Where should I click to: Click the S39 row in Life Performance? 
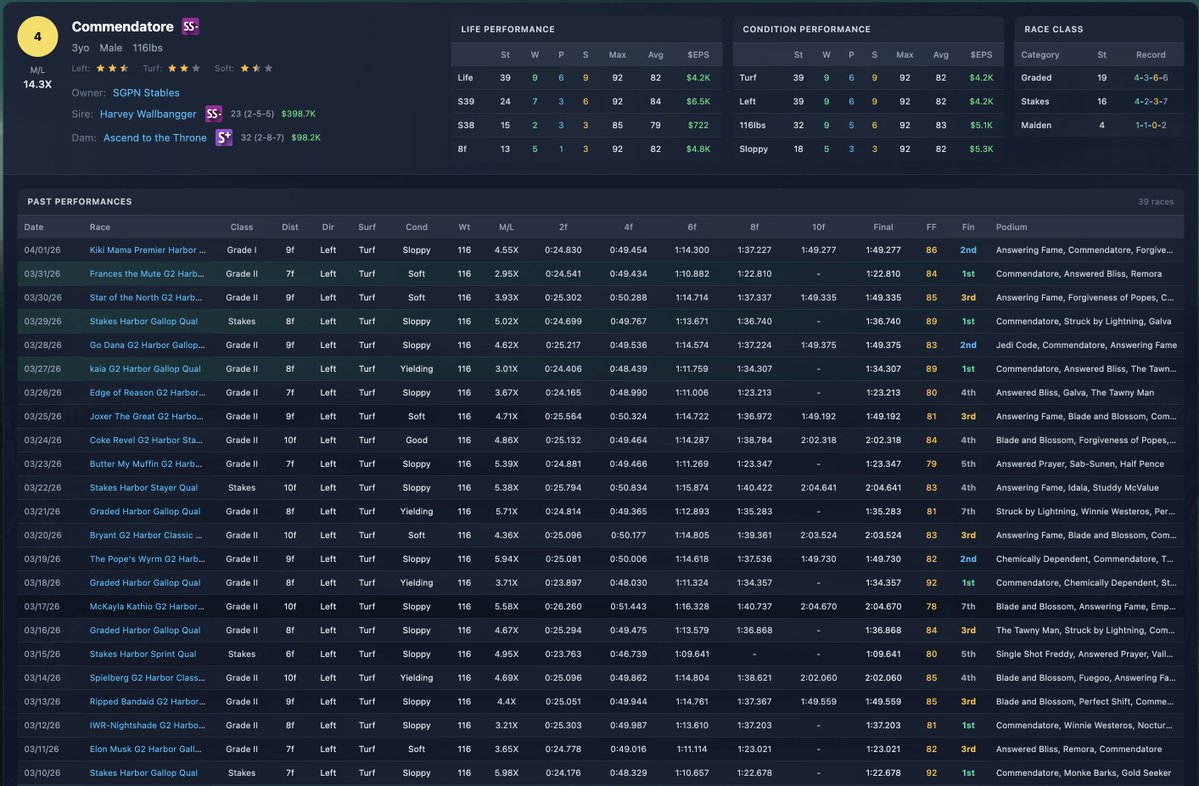pyautogui.click(x=586, y=102)
